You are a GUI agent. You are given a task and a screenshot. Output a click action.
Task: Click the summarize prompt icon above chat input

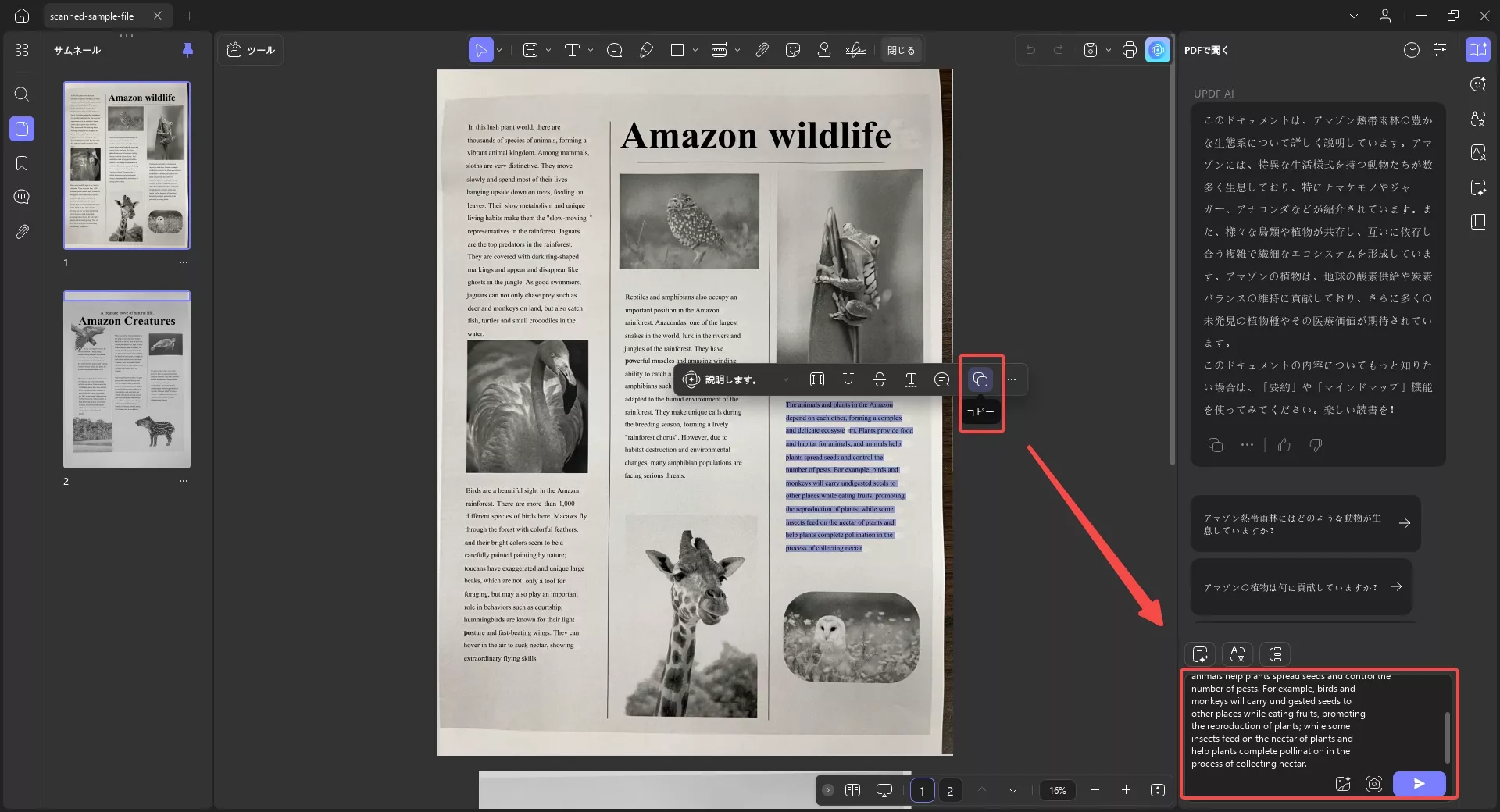point(1201,654)
